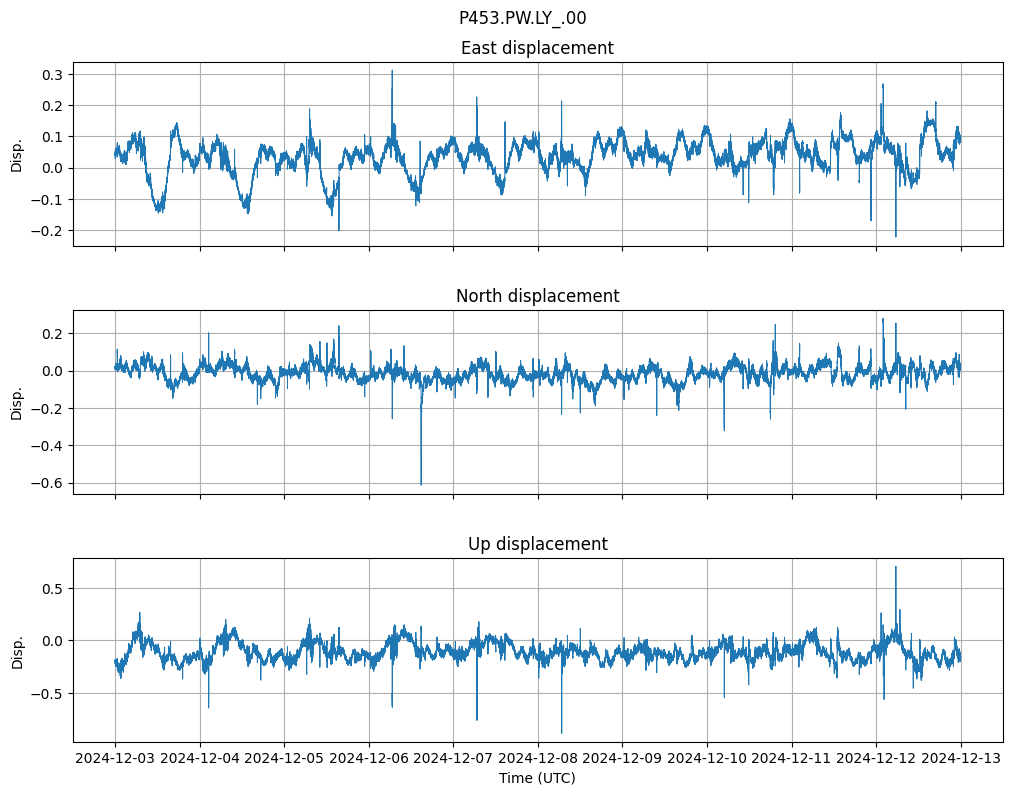The image size is (1012, 795).
Task: Click the Up displacement subplot title
Action: coord(537,544)
